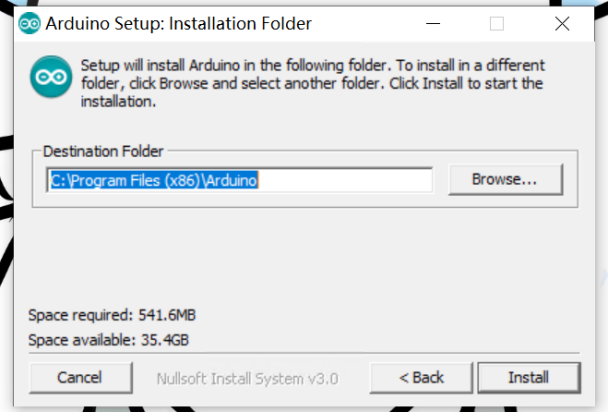This screenshot has width=609, height=412.
Task: Click the 'Destination Folder' group label
Action: click(x=103, y=151)
